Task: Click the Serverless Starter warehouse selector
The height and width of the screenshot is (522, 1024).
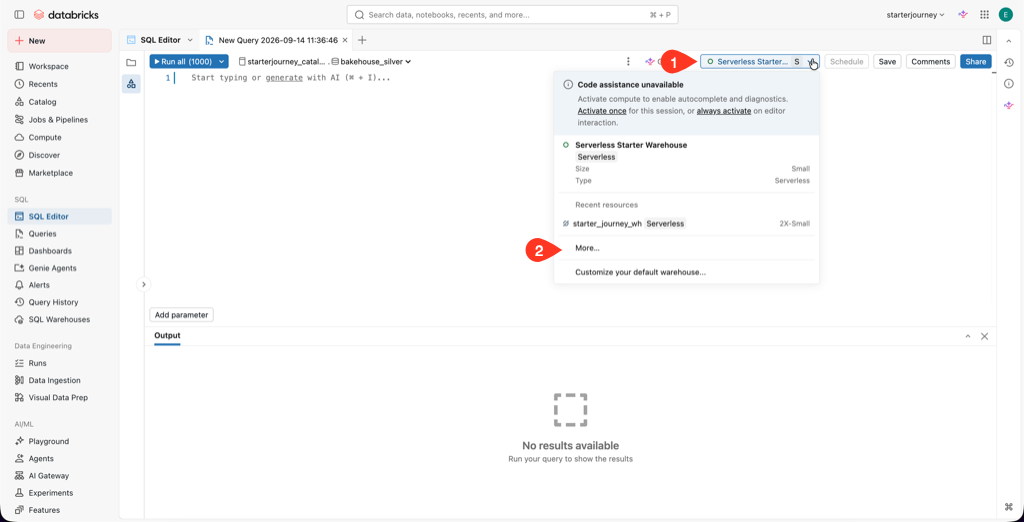Action: click(760, 61)
